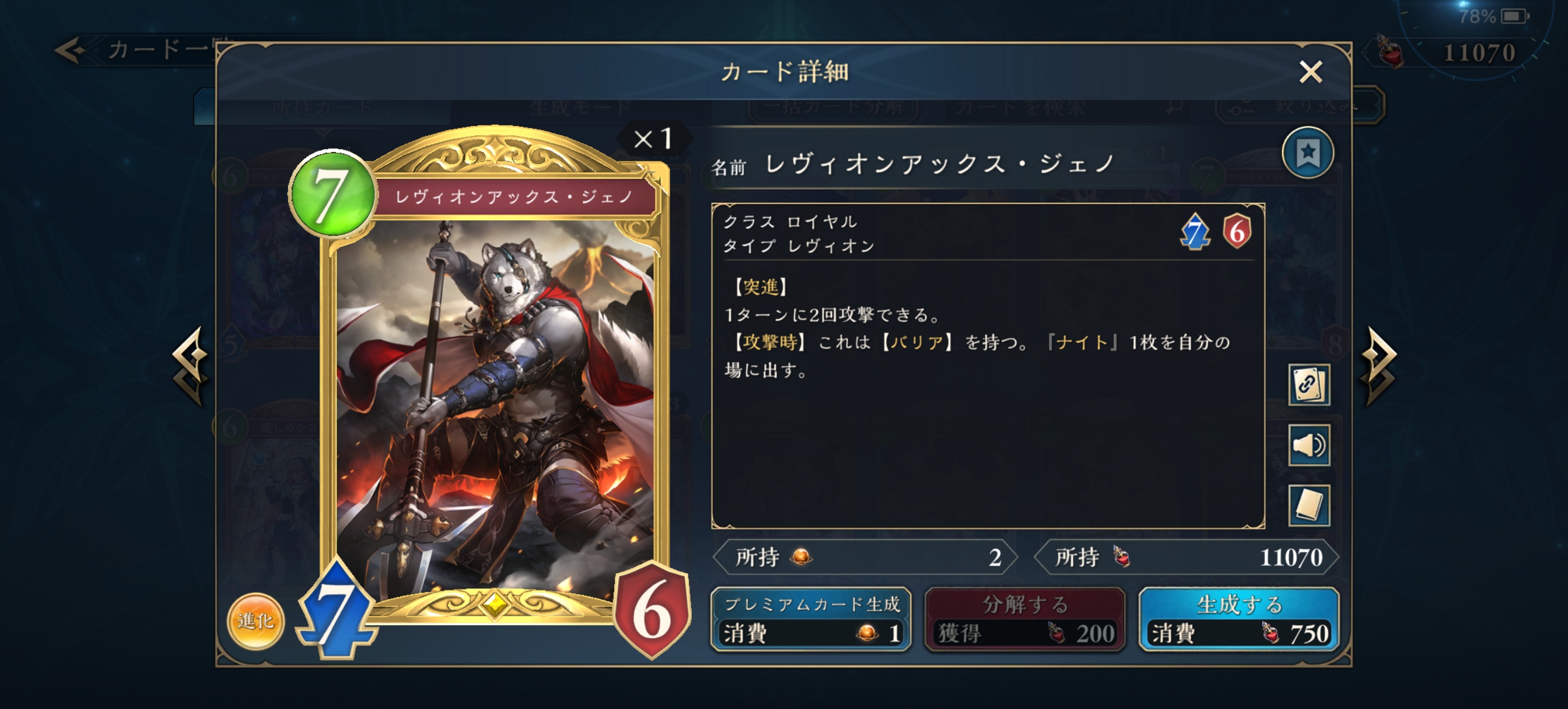
Task: Click 分解する to liquefy the card
Action: tap(1024, 619)
